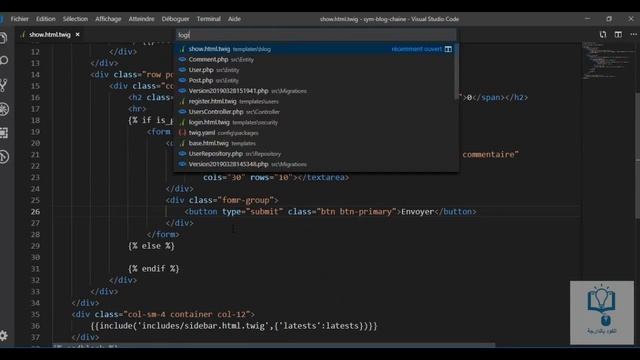Open the Edition menu
Screen dimensions: 640x360
46,19
